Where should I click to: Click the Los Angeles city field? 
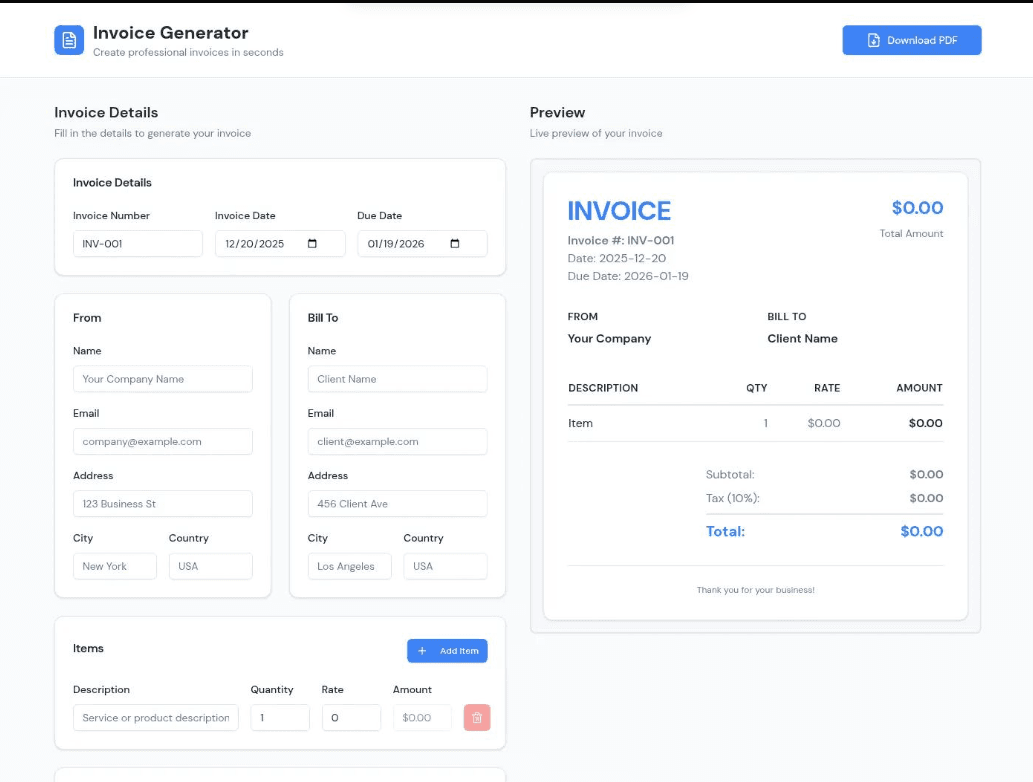point(349,566)
